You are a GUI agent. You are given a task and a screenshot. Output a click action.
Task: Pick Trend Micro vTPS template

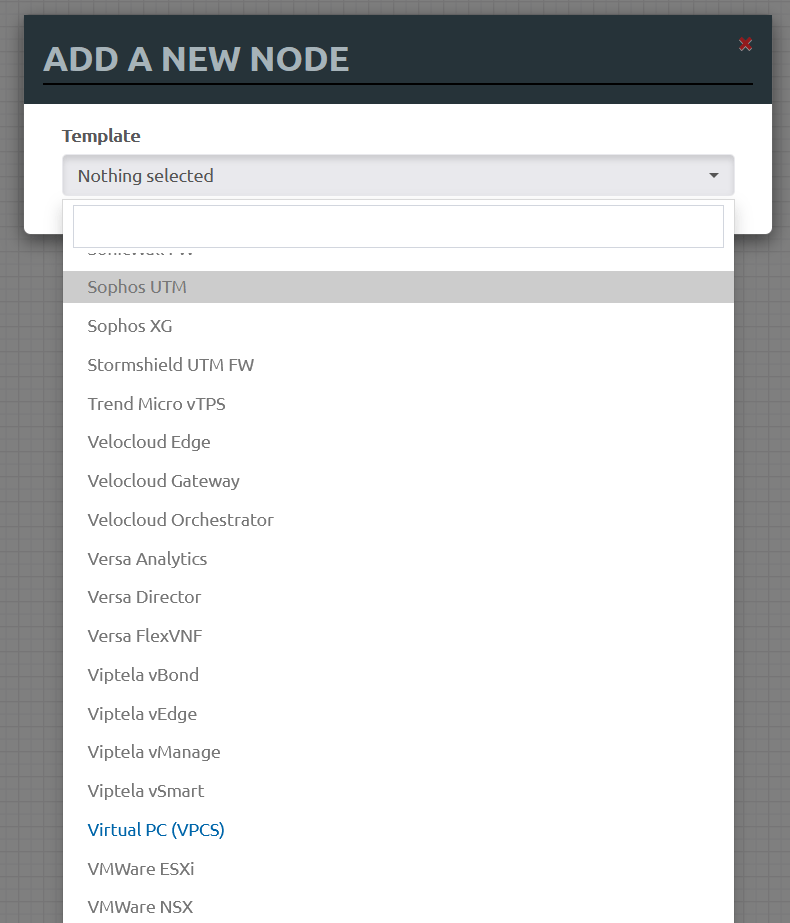pos(398,404)
